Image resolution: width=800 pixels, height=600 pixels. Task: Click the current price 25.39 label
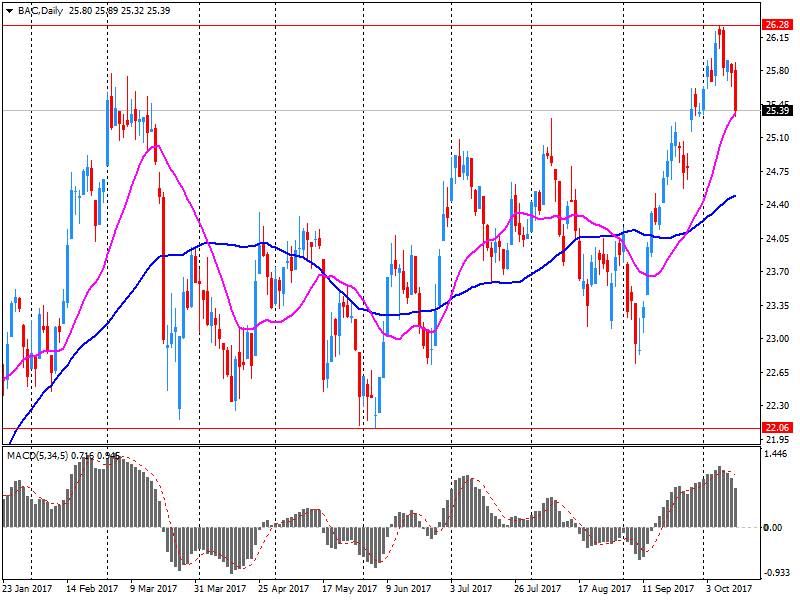pos(777,110)
